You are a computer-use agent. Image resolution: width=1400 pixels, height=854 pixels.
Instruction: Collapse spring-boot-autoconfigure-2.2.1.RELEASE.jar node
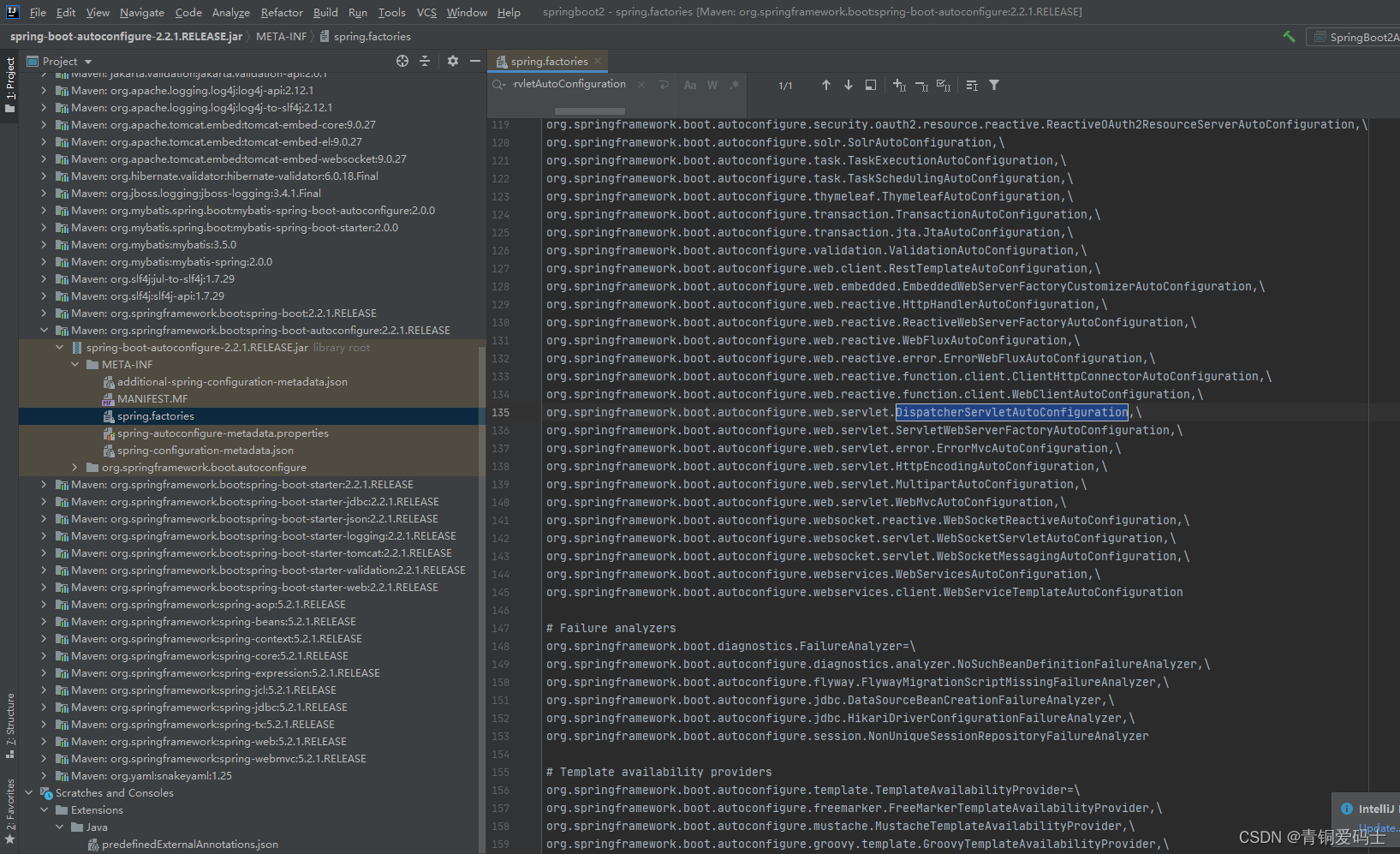[59, 347]
